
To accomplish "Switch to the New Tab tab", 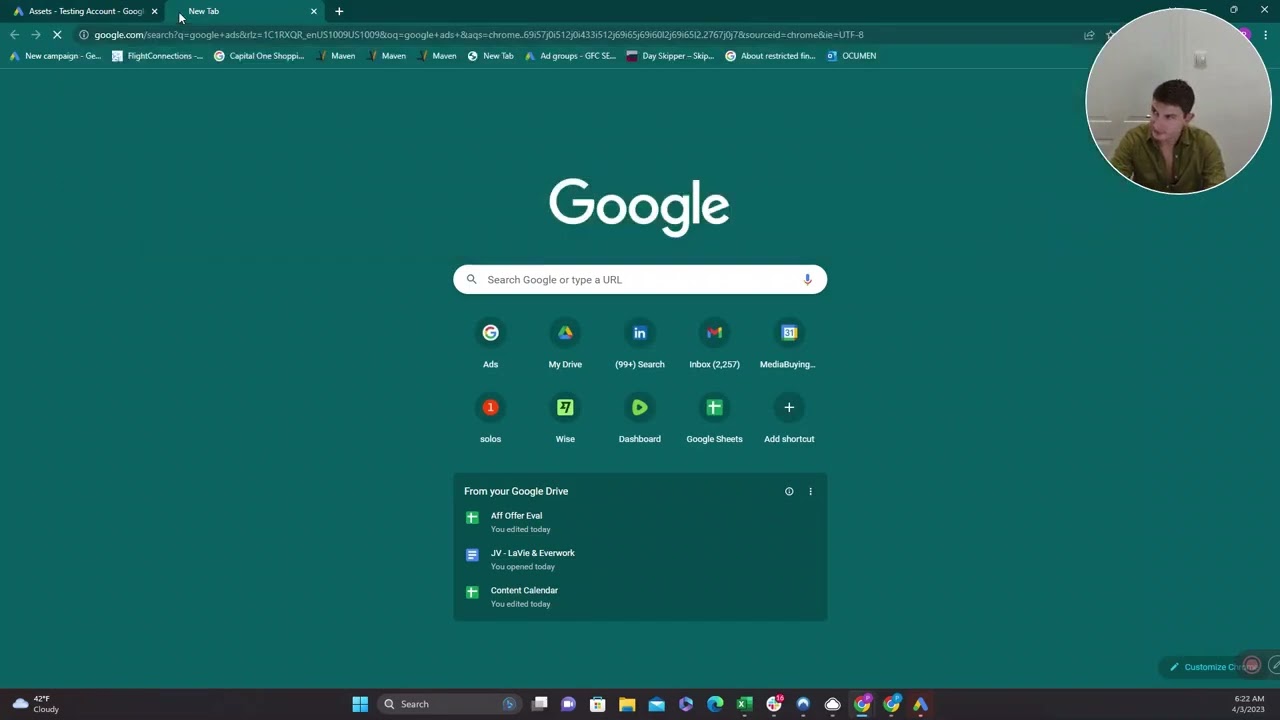I will pos(245,11).
